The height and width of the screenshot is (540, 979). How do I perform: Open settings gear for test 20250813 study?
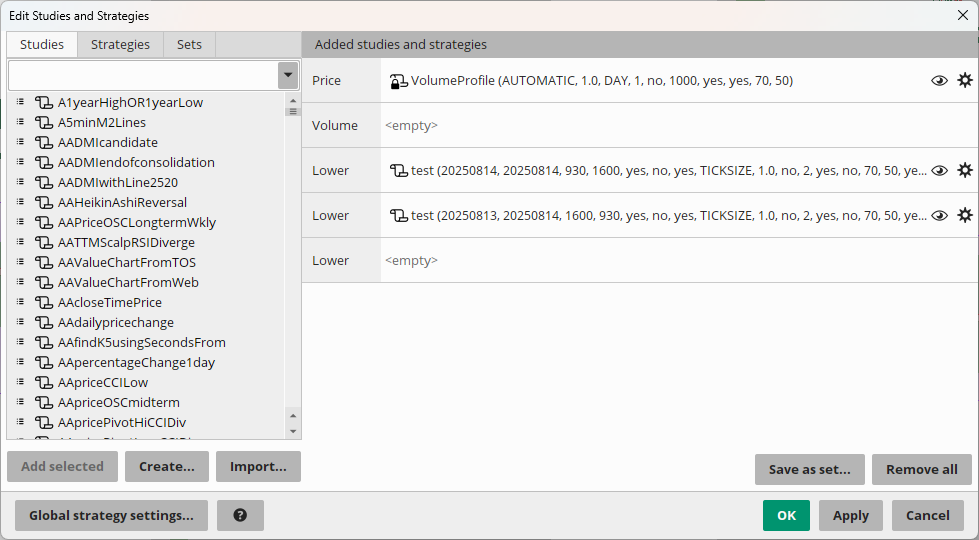point(964,216)
